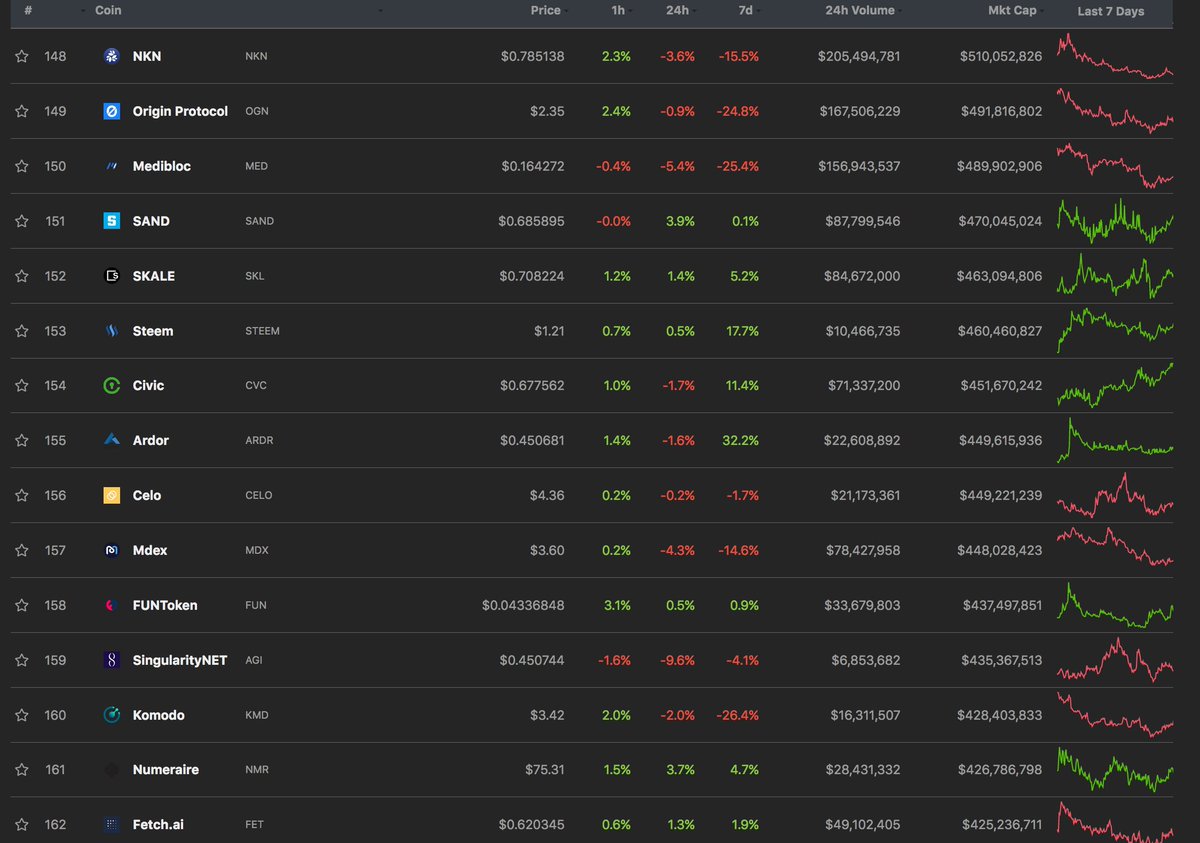Star the Celo coin
The height and width of the screenshot is (843, 1200).
click(x=22, y=495)
